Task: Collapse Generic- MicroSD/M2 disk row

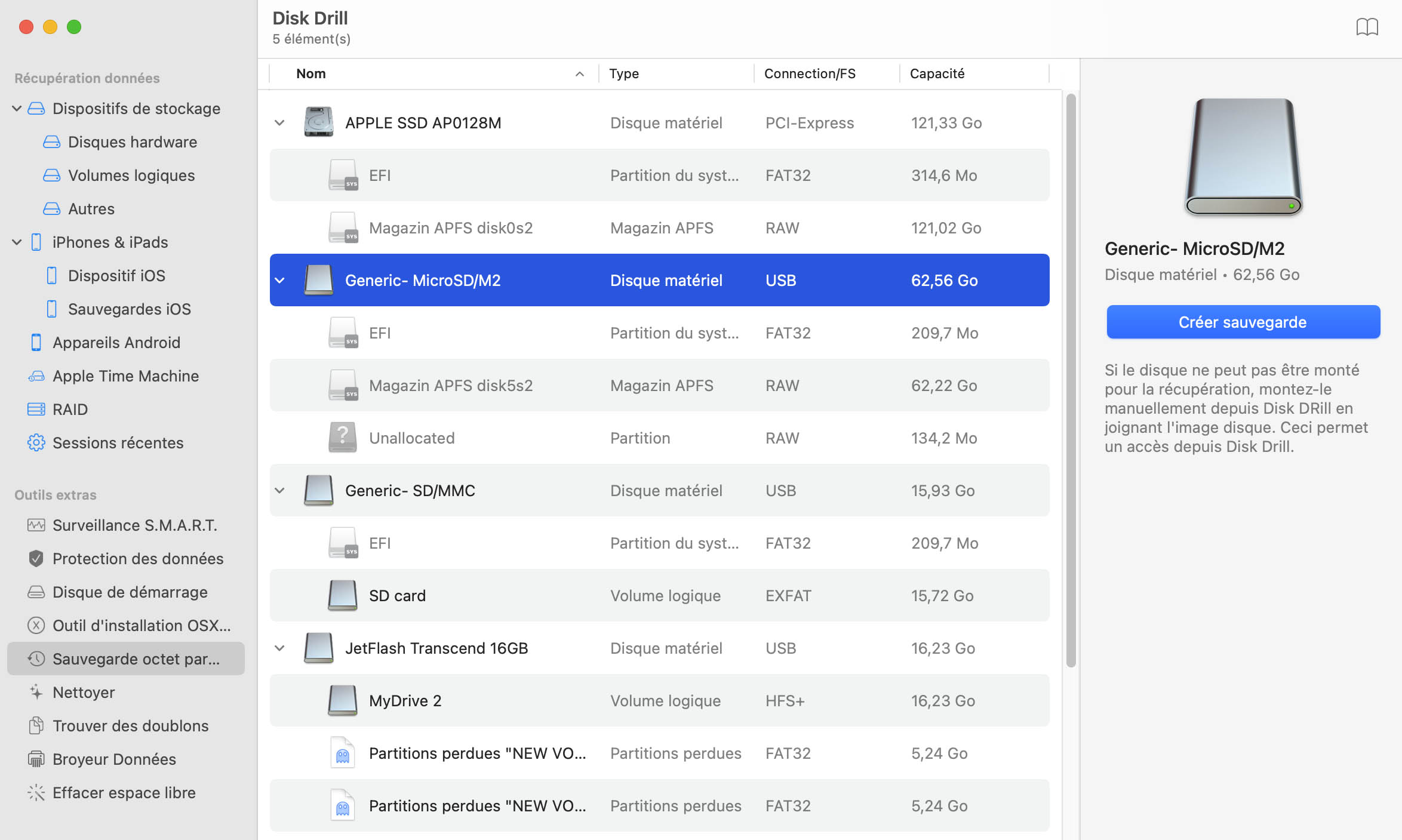Action: pyautogui.click(x=279, y=281)
